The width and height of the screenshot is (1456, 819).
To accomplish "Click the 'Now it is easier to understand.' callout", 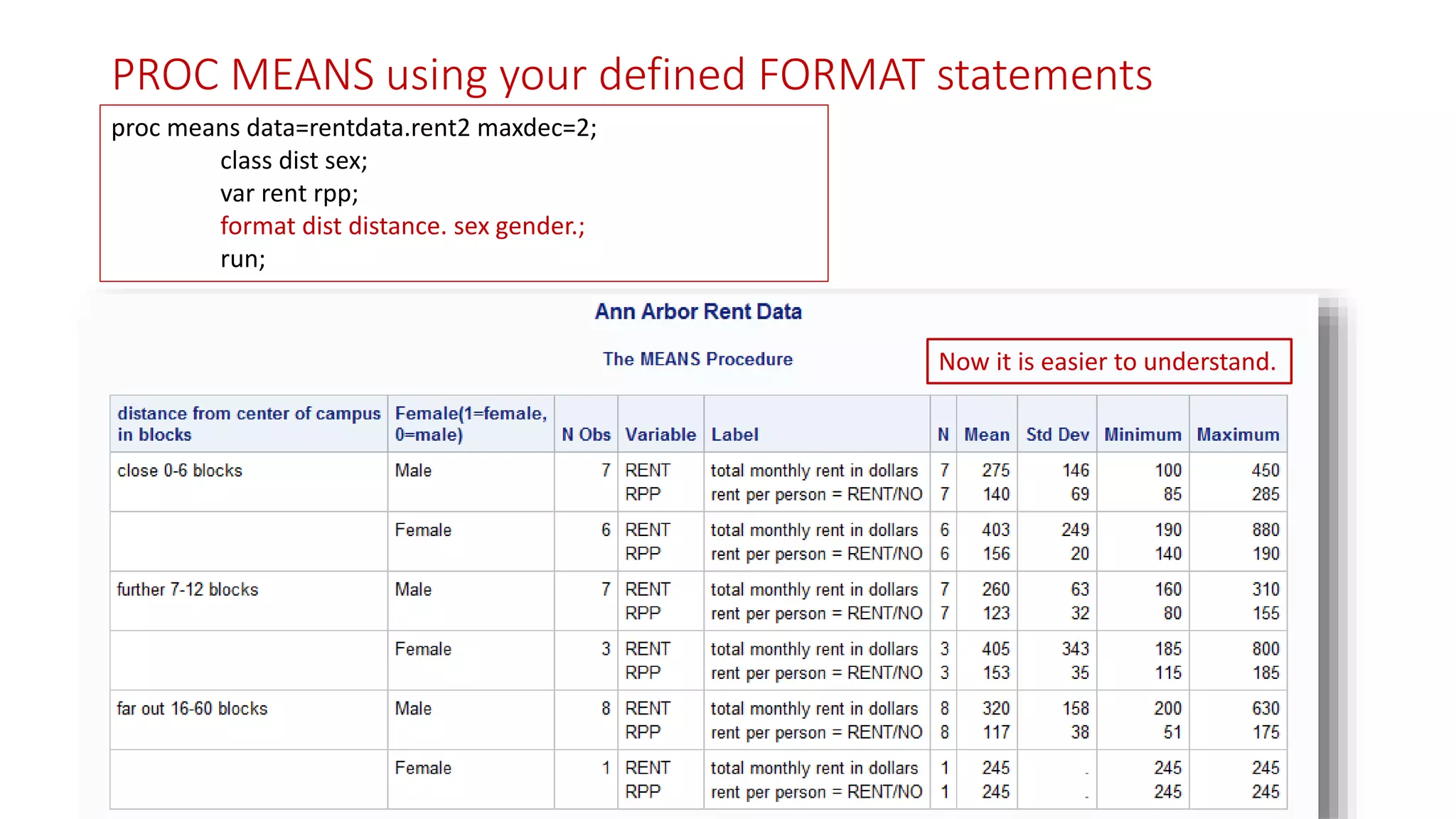I will pyautogui.click(x=1109, y=361).
